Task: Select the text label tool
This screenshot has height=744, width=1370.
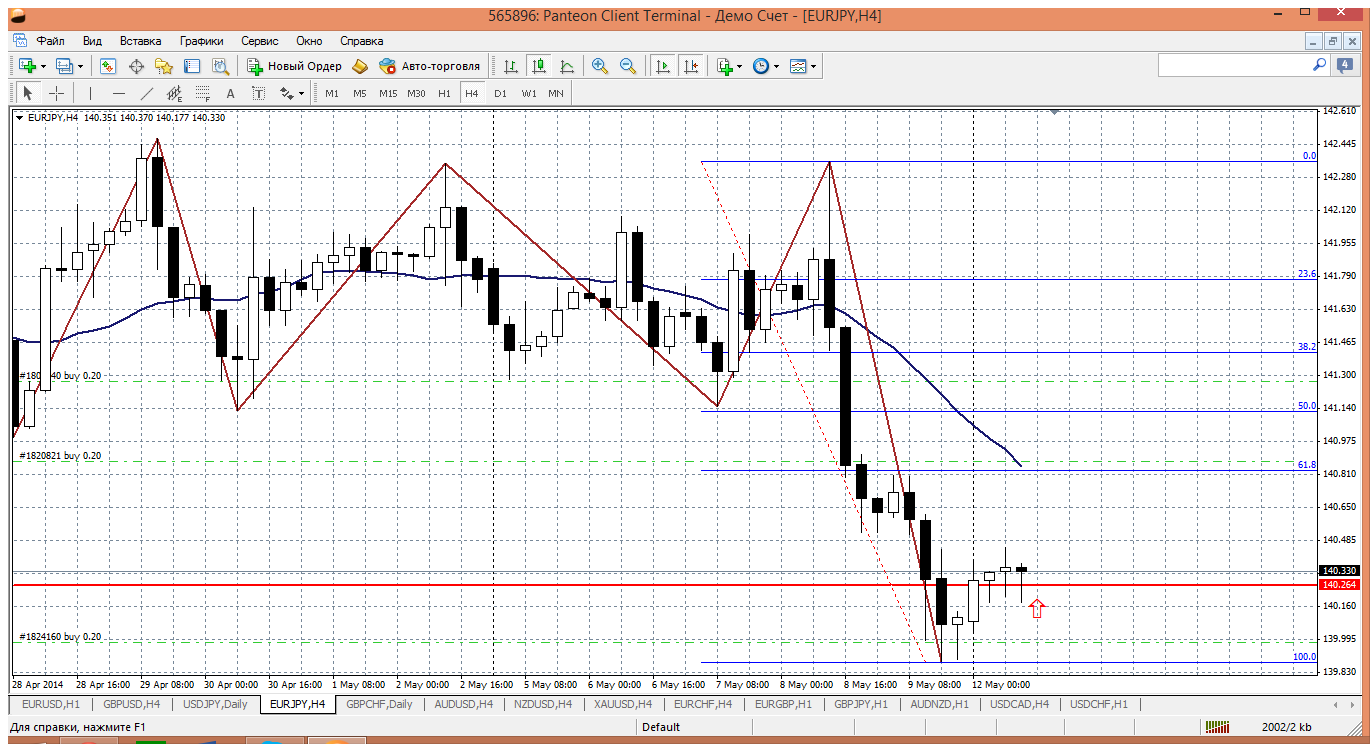Action: click(258, 93)
